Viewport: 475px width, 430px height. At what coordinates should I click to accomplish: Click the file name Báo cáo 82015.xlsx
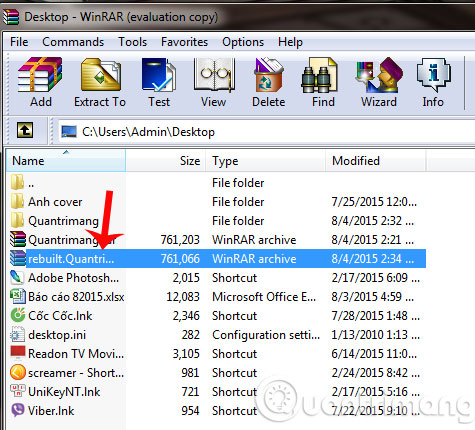(76, 297)
